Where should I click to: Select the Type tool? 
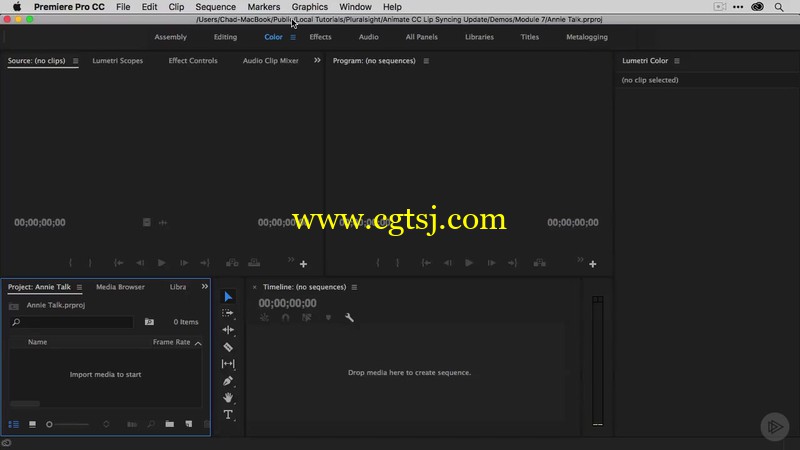(x=228, y=414)
